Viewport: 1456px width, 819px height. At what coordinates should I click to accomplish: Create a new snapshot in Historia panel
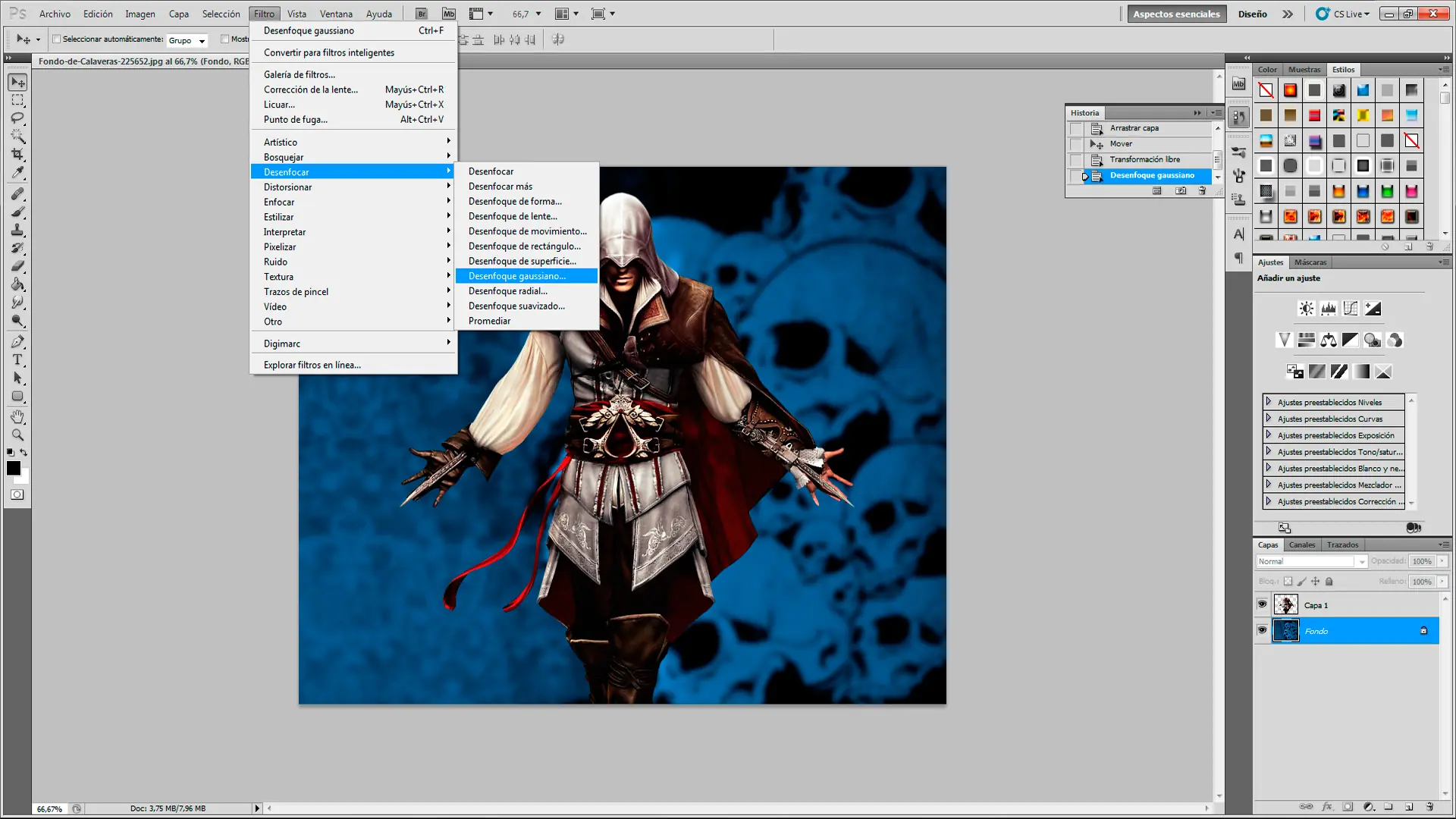coord(1181,191)
